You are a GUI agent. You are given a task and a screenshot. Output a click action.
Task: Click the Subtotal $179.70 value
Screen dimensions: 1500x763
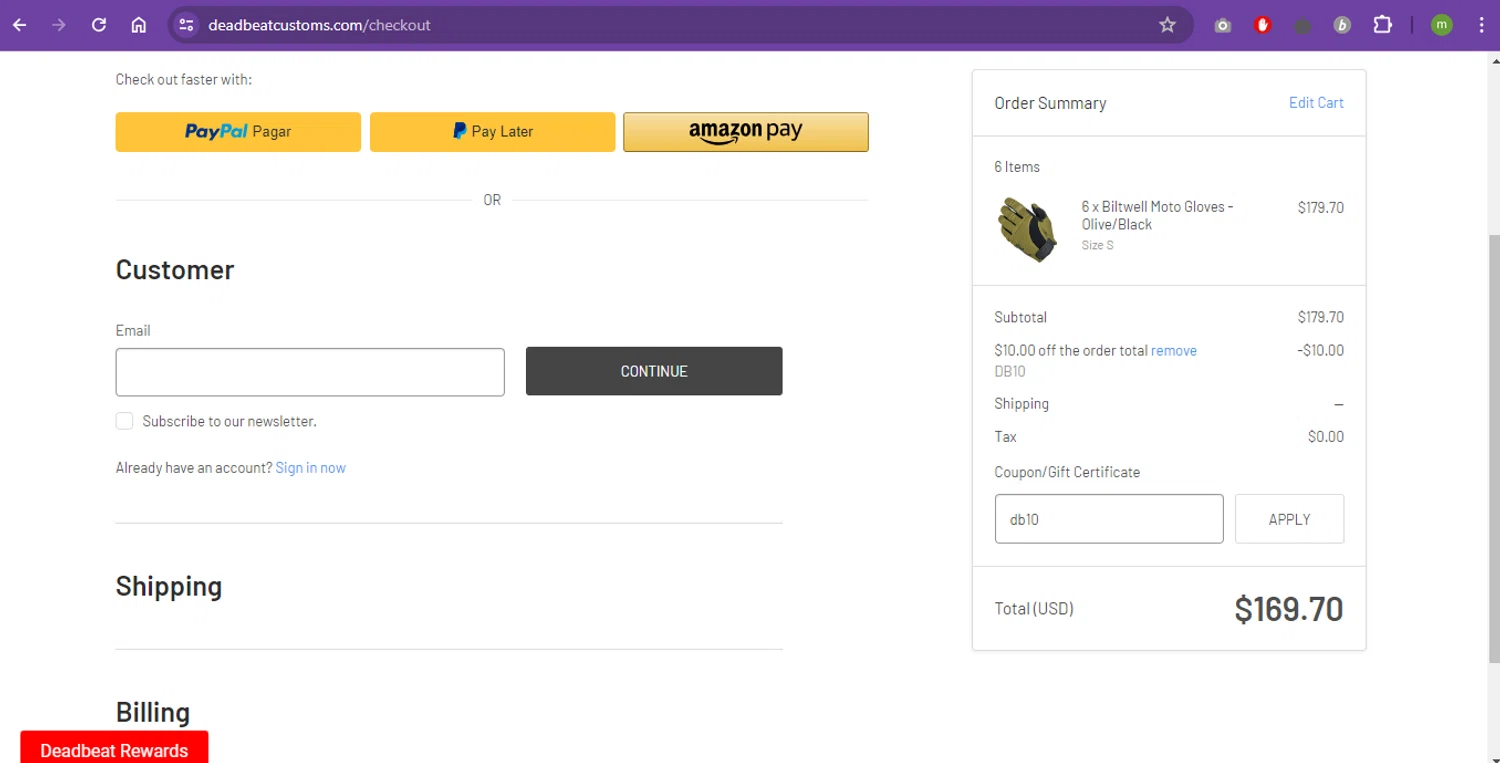pos(1321,317)
